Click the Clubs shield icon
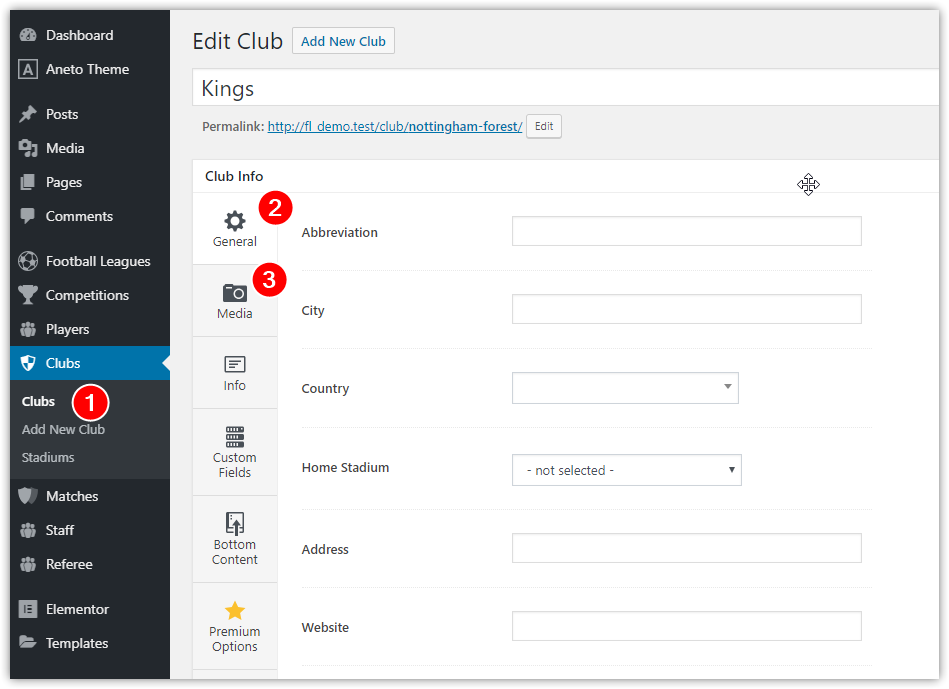949x689 pixels. click(28, 363)
